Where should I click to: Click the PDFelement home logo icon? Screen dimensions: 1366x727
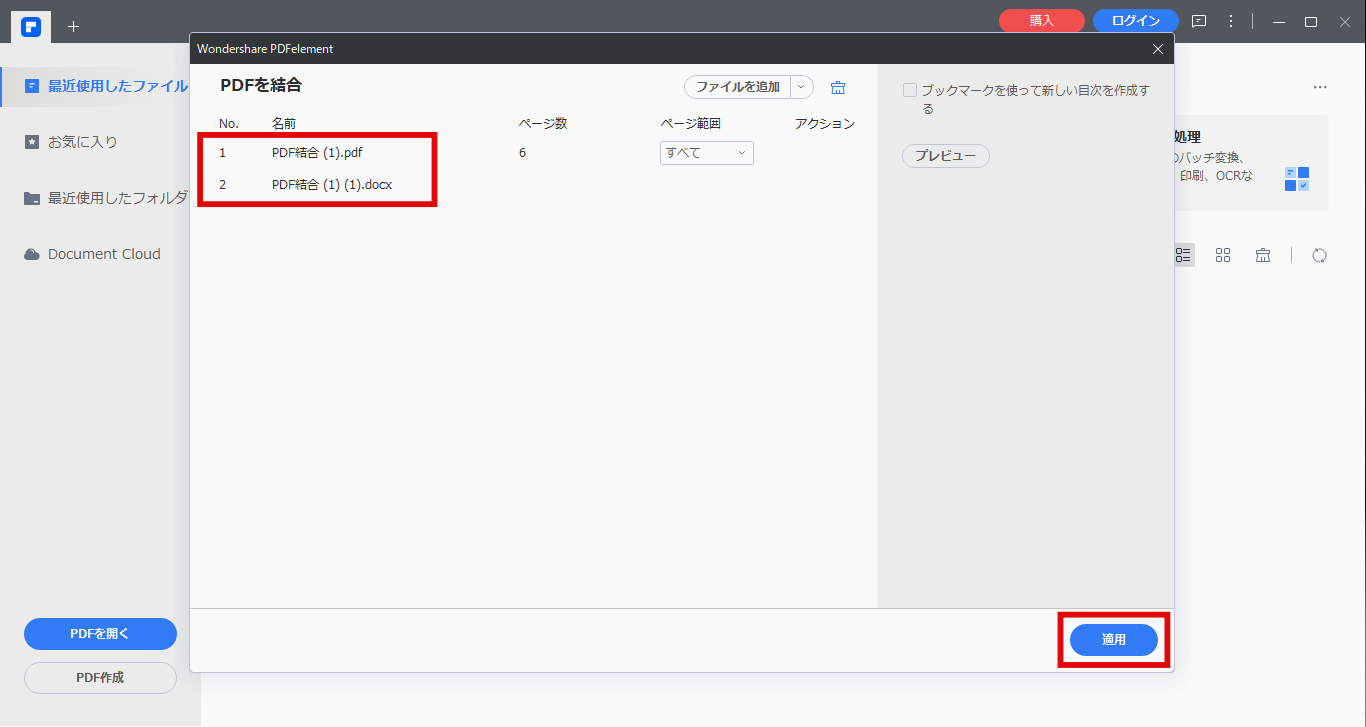[31, 26]
